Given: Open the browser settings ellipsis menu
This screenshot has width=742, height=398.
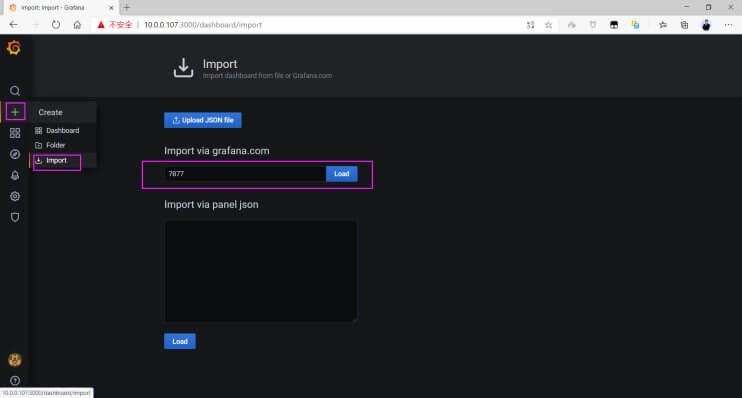Looking at the screenshot, I should [x=728, y=25].
